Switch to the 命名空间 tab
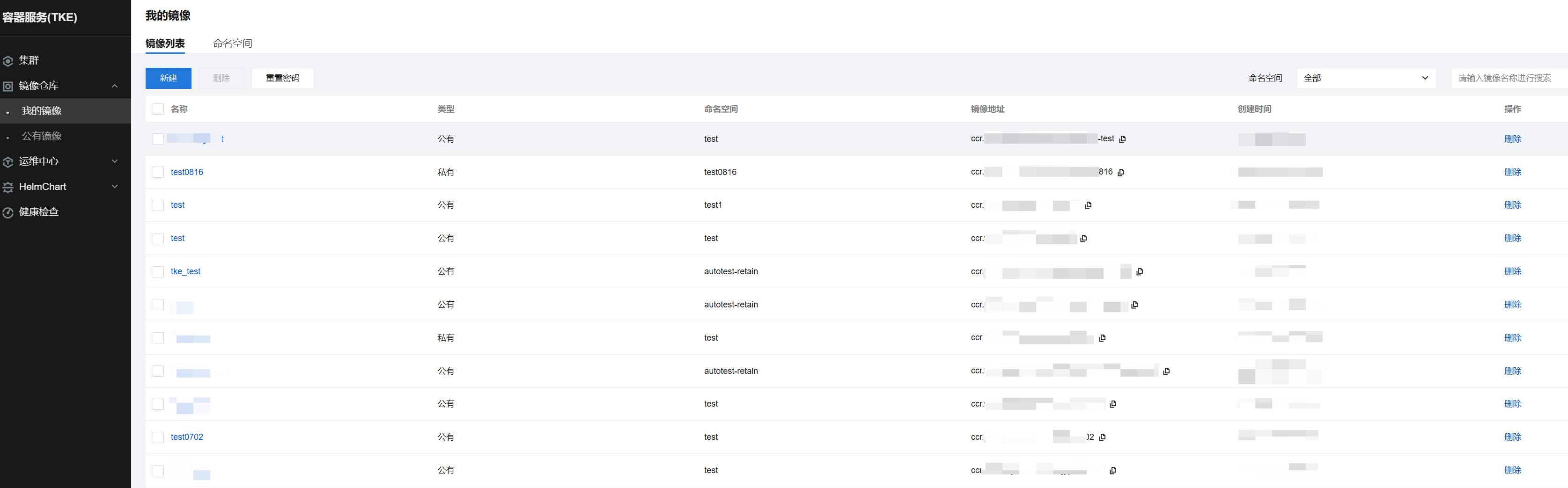The image size is (1568, 488). pyautogui.click(x=232, y=43)
